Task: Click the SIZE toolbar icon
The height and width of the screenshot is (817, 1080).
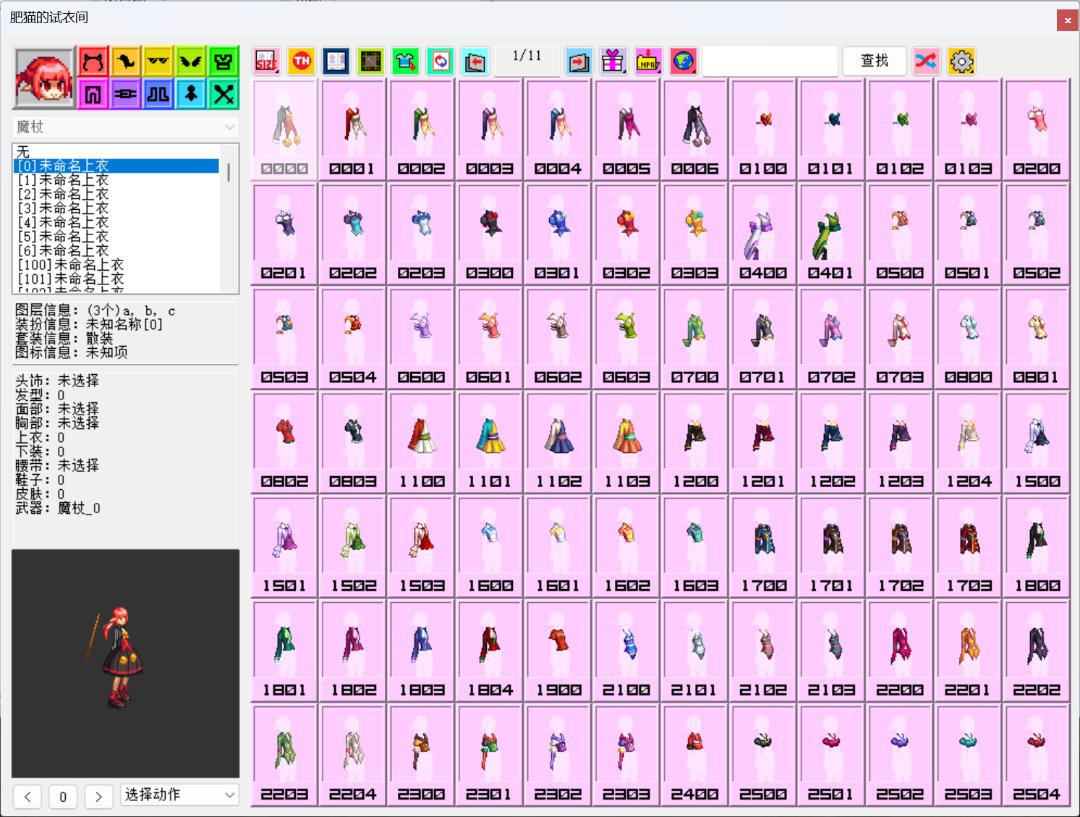Action: pos(266,62)
